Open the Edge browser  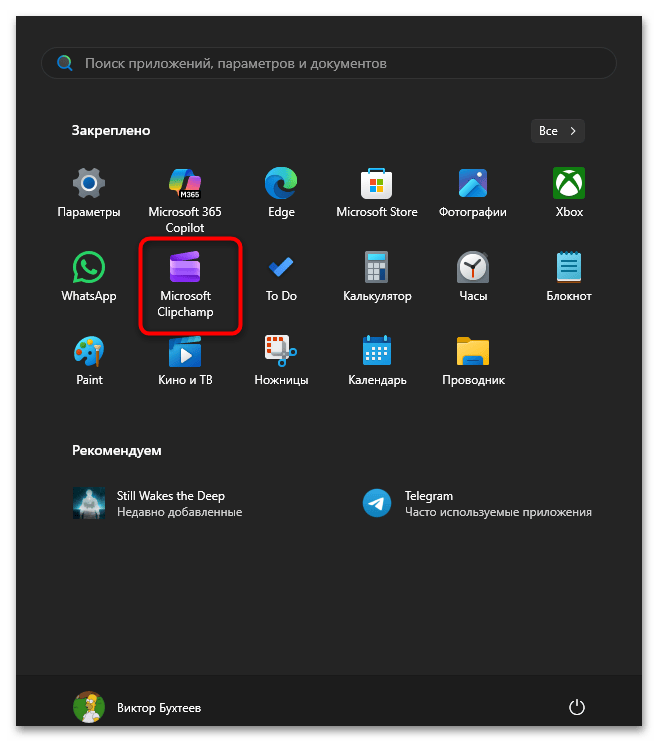281,193
